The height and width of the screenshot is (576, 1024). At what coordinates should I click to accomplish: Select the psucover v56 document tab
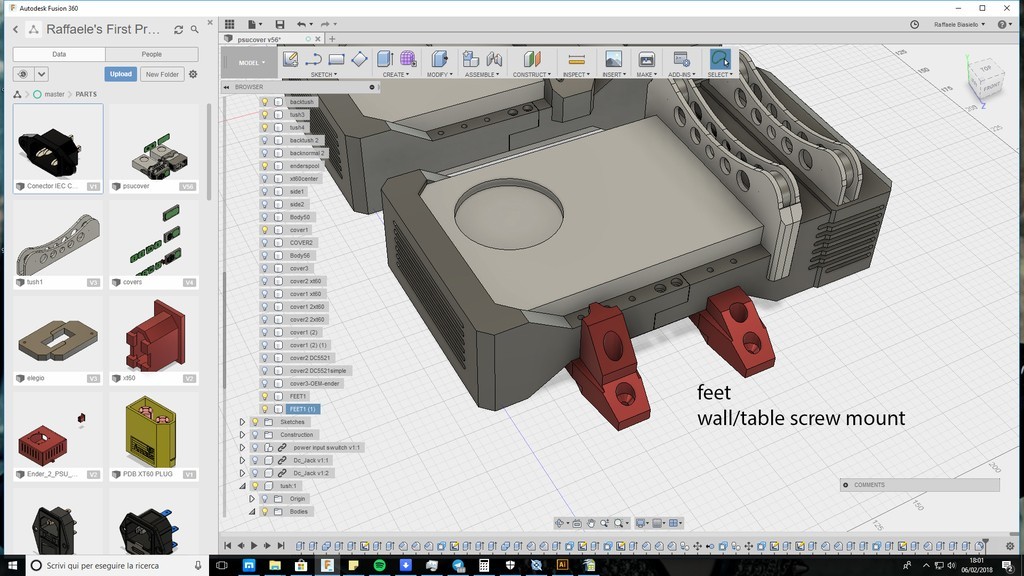[x=260, y=39]
